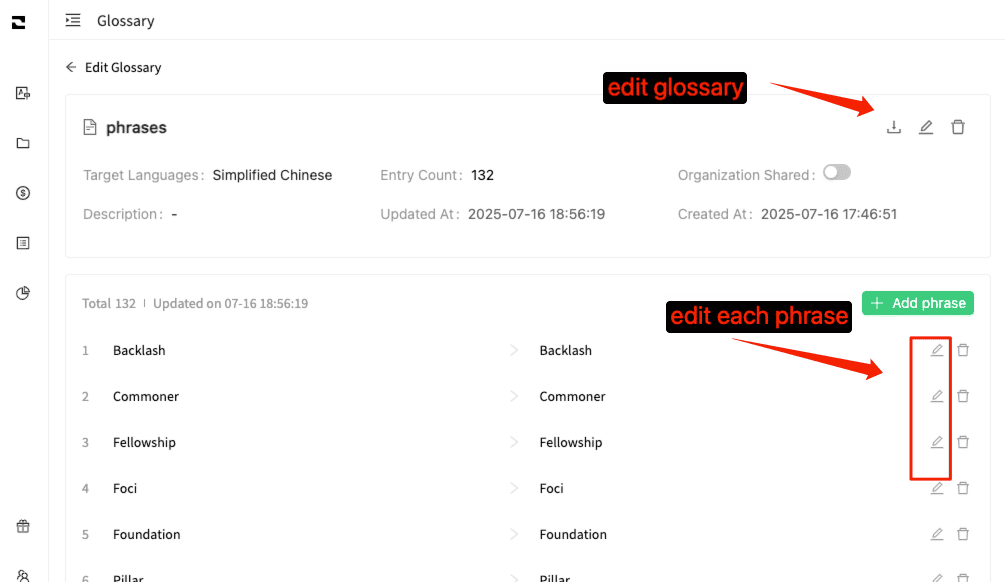1005x582 pixels.
Task: Collapse the sidebar menu via the top icon
Action: tap(73, 20)
